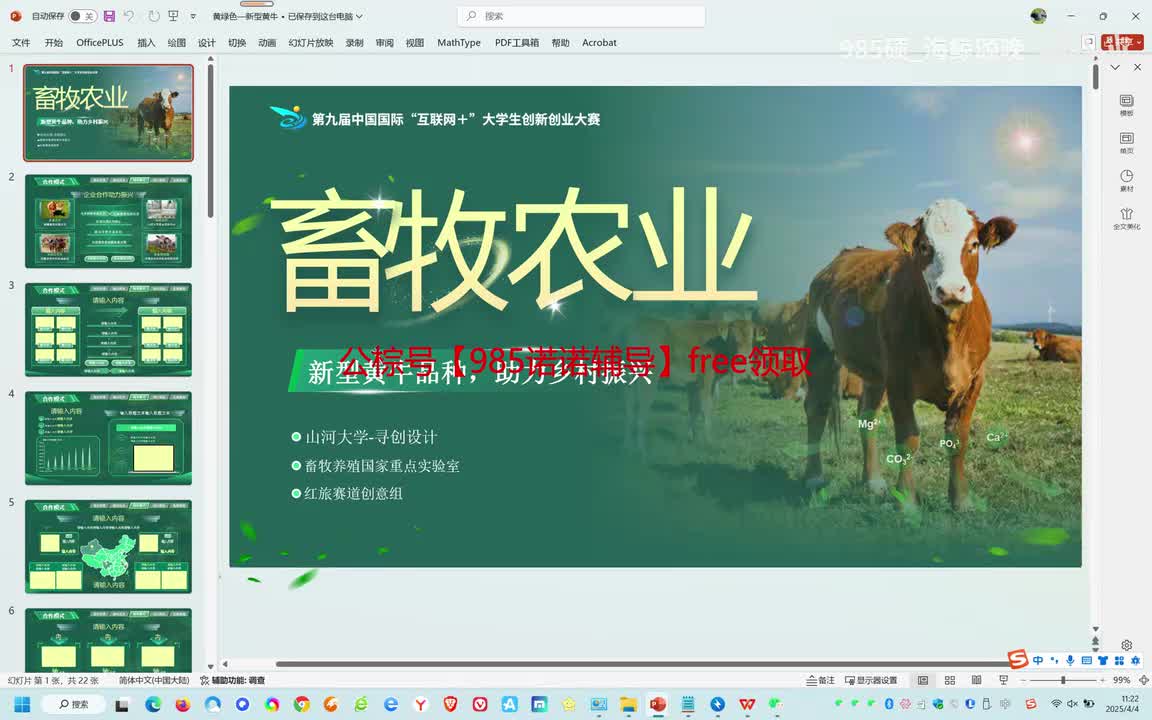Click the 山河大学-寻创设计 bullet text

pyautogui.click(x=371, y=437)
